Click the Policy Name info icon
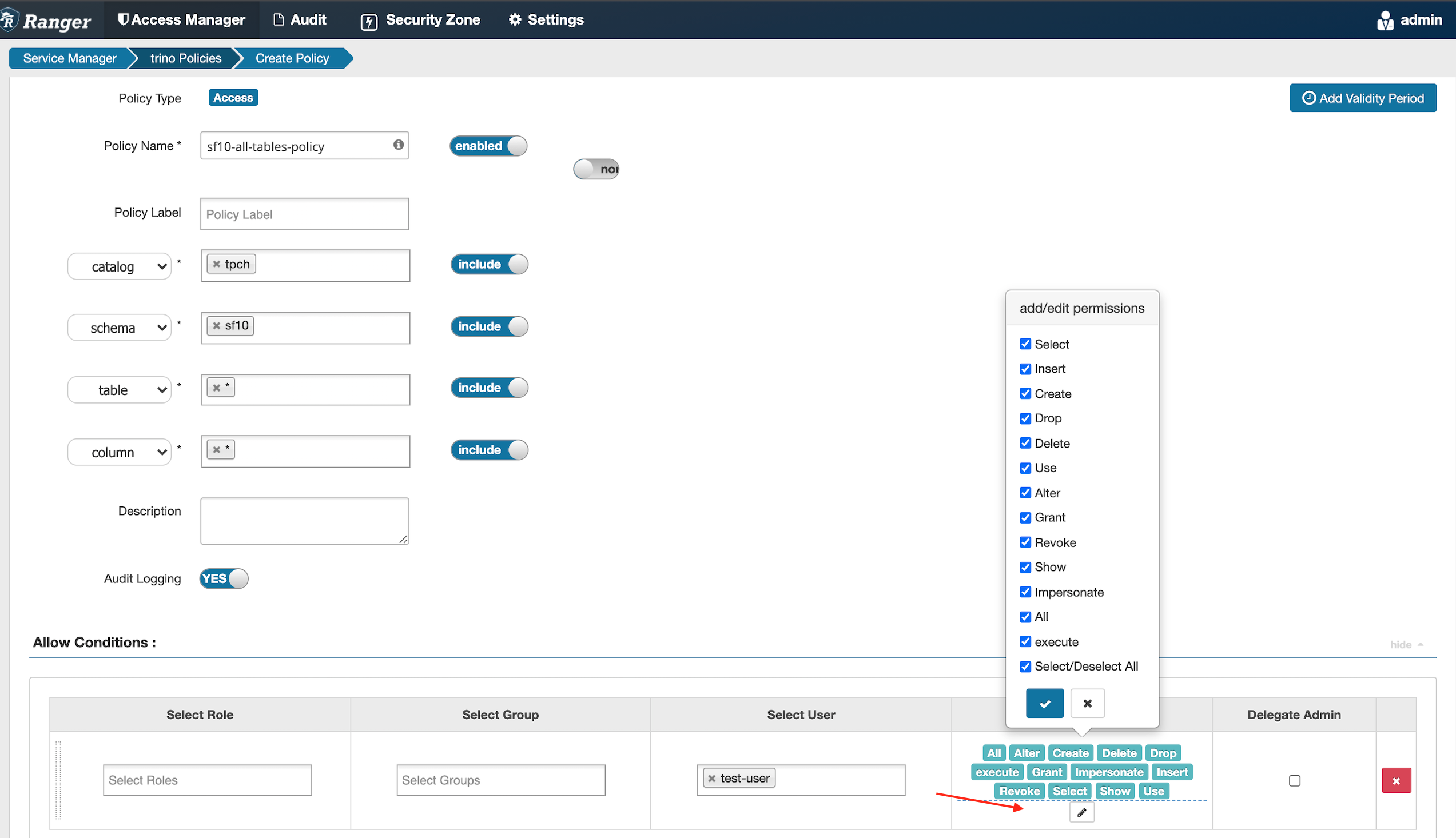 [x=399, y=145]
